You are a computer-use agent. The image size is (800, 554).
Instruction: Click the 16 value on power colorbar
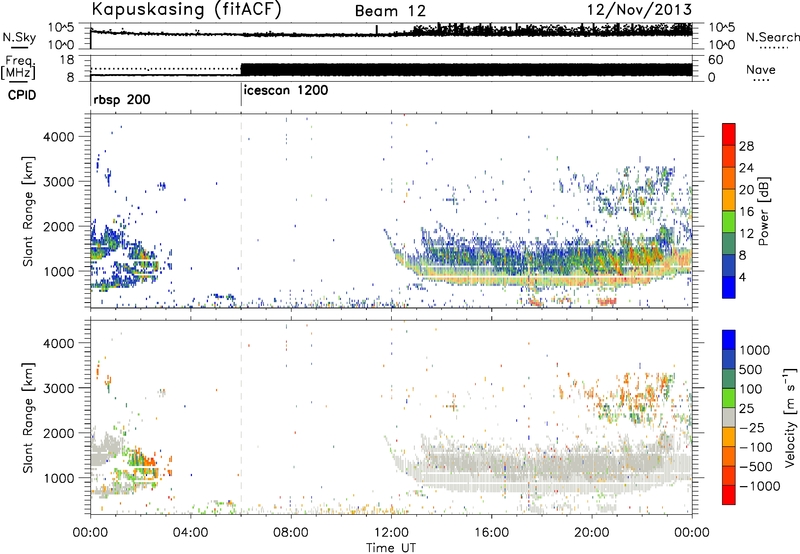(x=746, y=212)
